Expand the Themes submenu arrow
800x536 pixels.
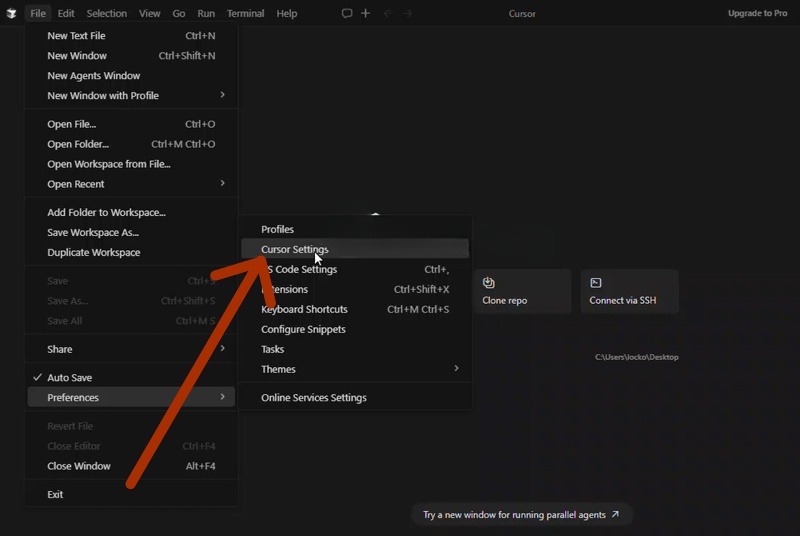point(456,368)
